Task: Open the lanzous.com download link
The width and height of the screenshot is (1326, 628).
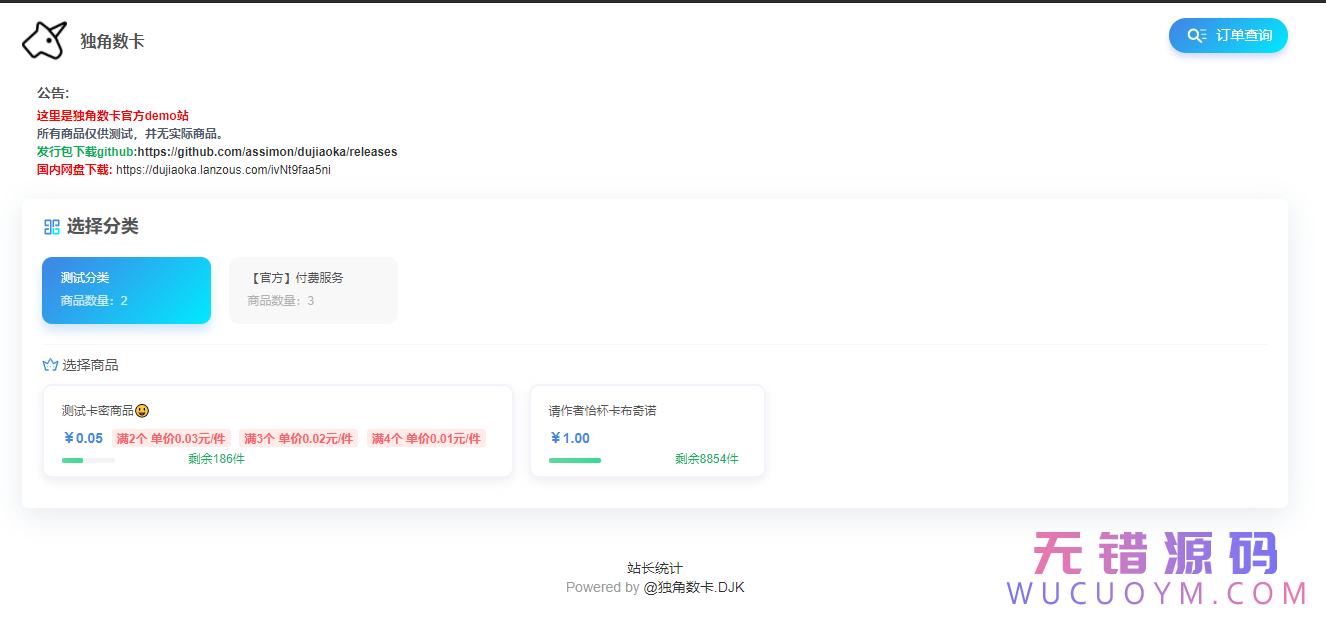Action: click(x=223, y=170)
